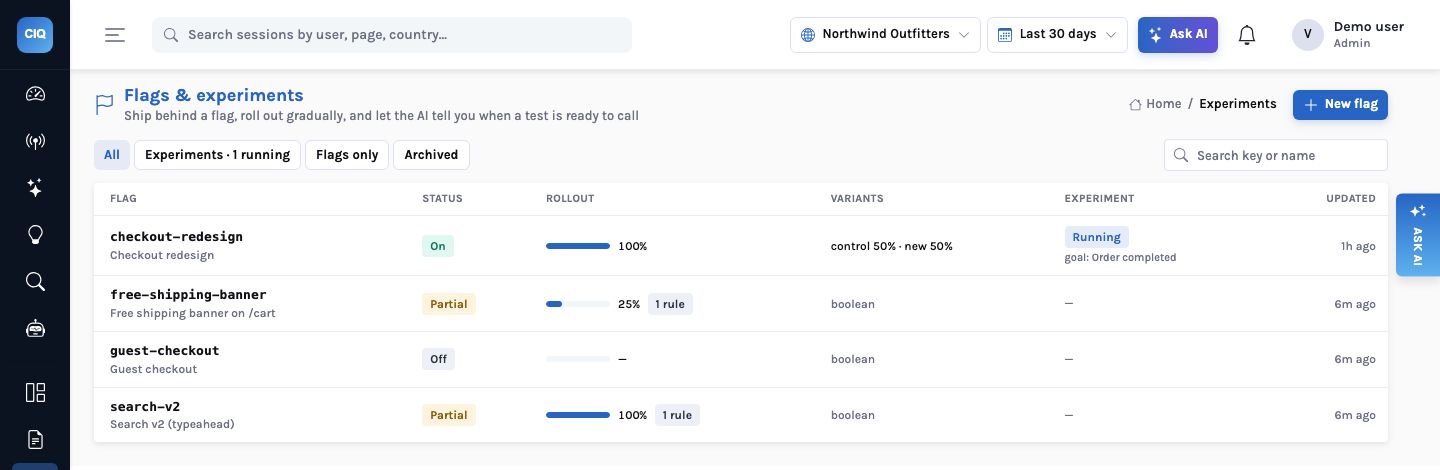Click the Running experiment badge

coord(1097,237)
